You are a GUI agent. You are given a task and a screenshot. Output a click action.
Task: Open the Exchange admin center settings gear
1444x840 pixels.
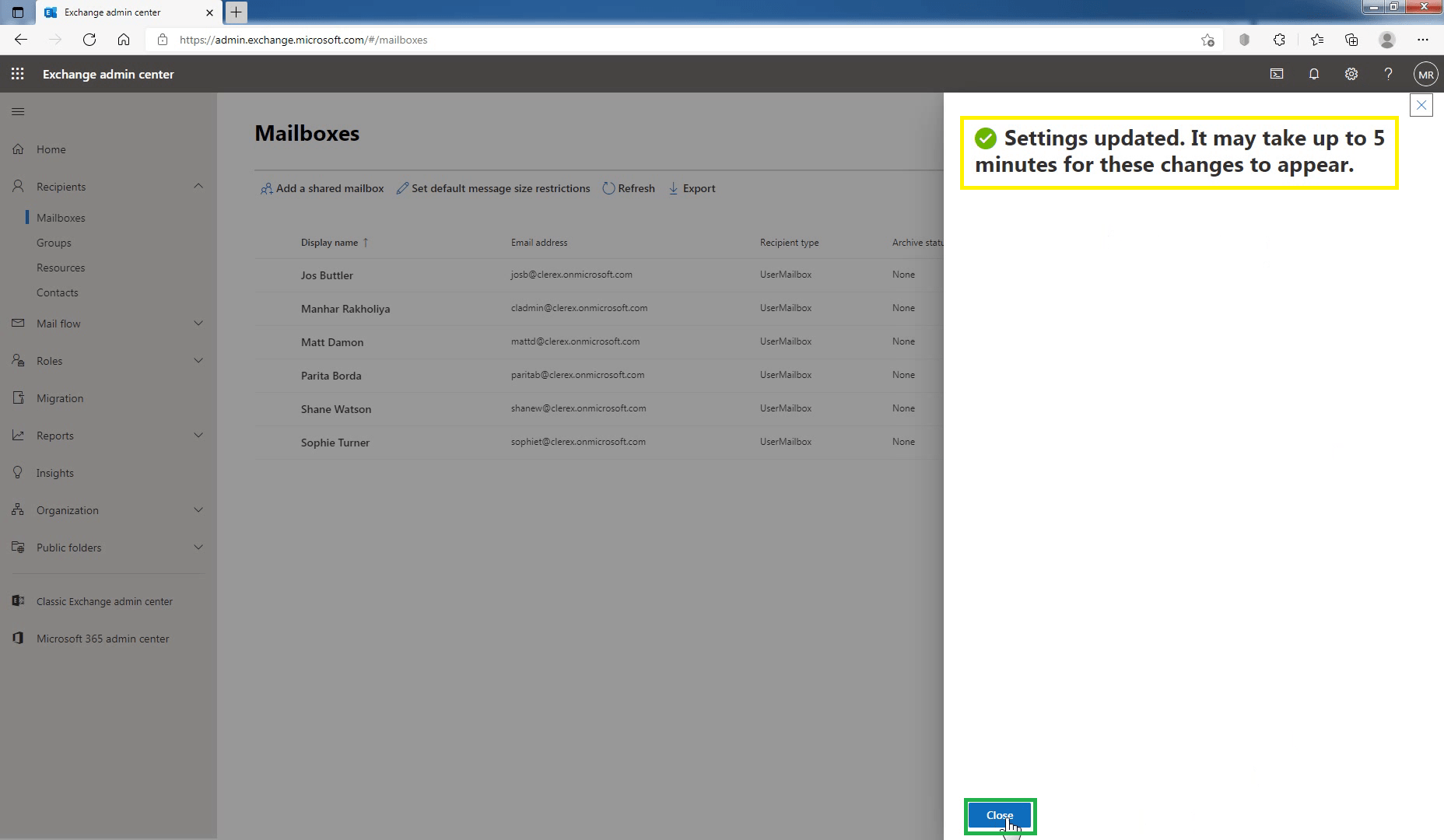(x=1351, y=74)
